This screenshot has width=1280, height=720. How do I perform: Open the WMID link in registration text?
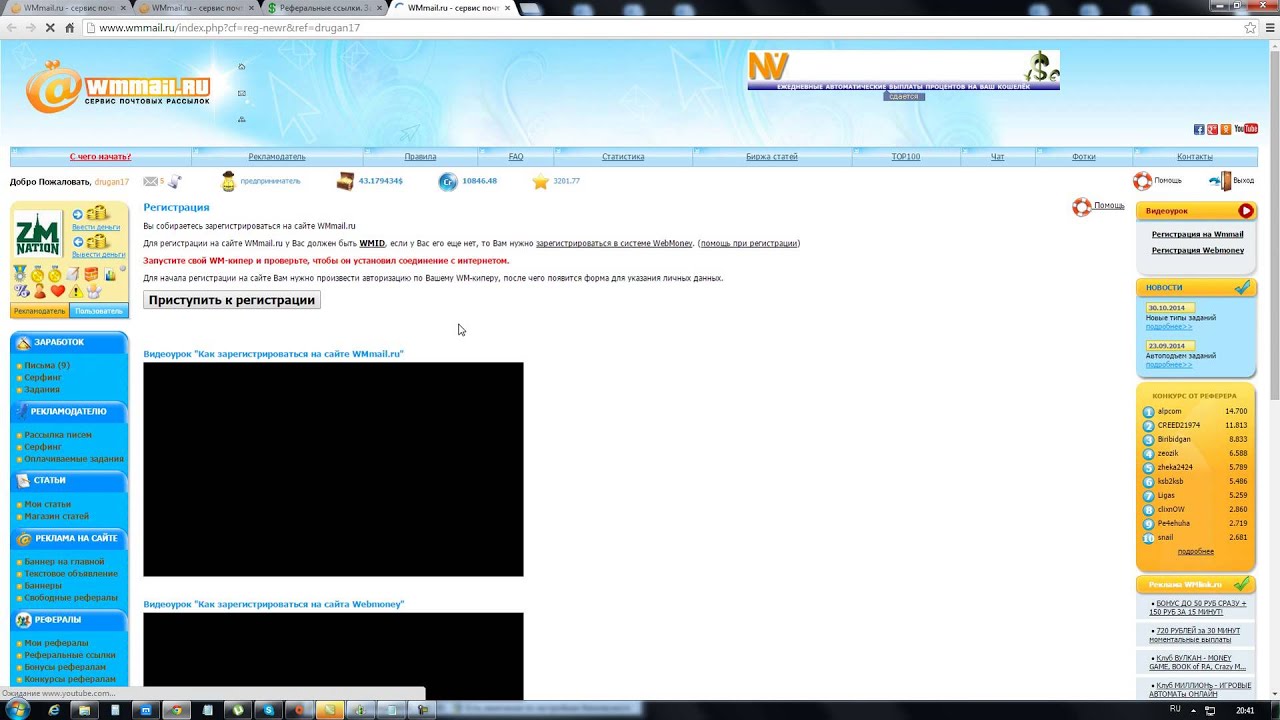tap(372, 243)
